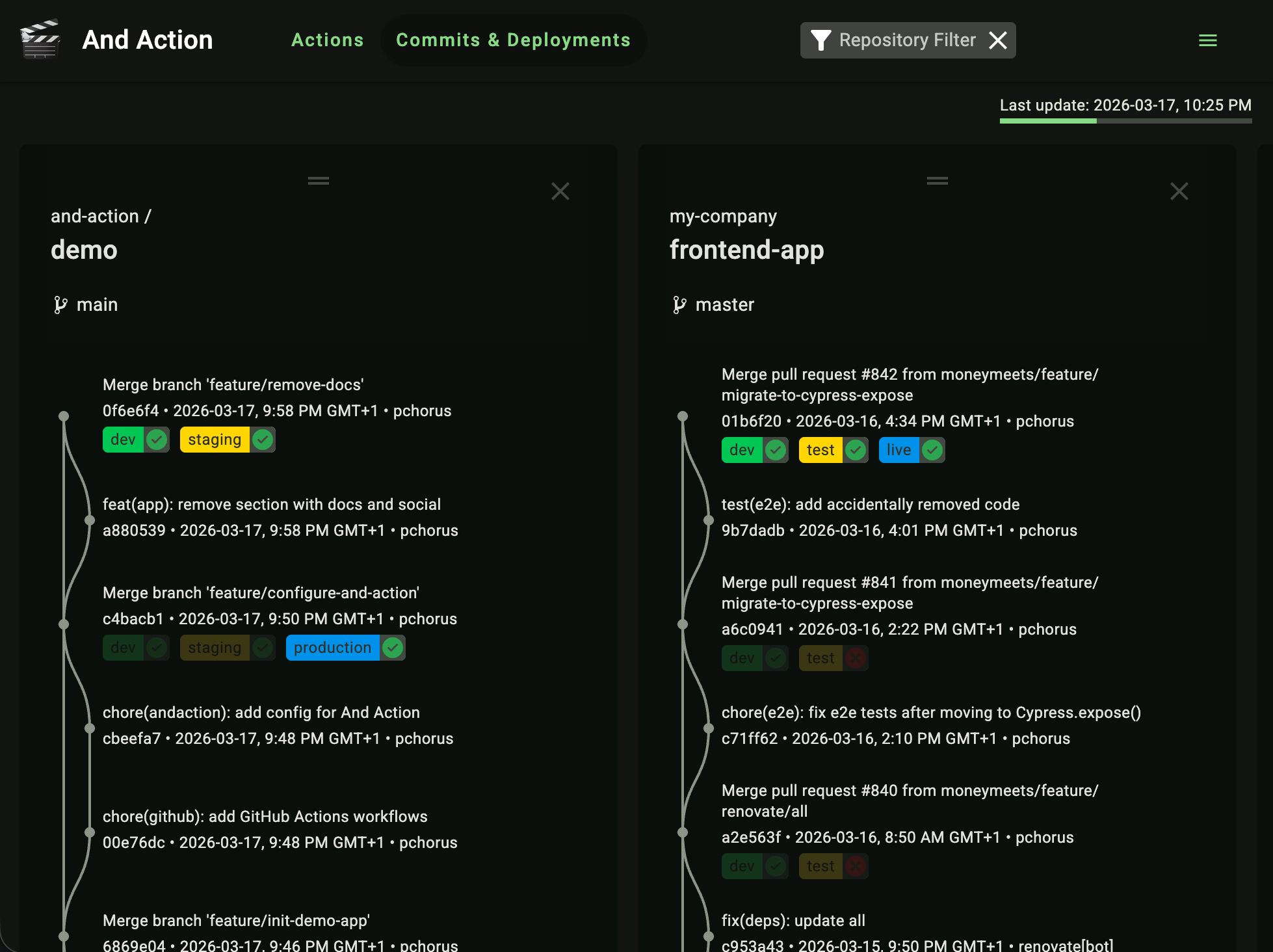The height and width of the screenshot is (952, 1273).
Task: Open the 'main' branch selector on the demo card
Action: [98, 304]
